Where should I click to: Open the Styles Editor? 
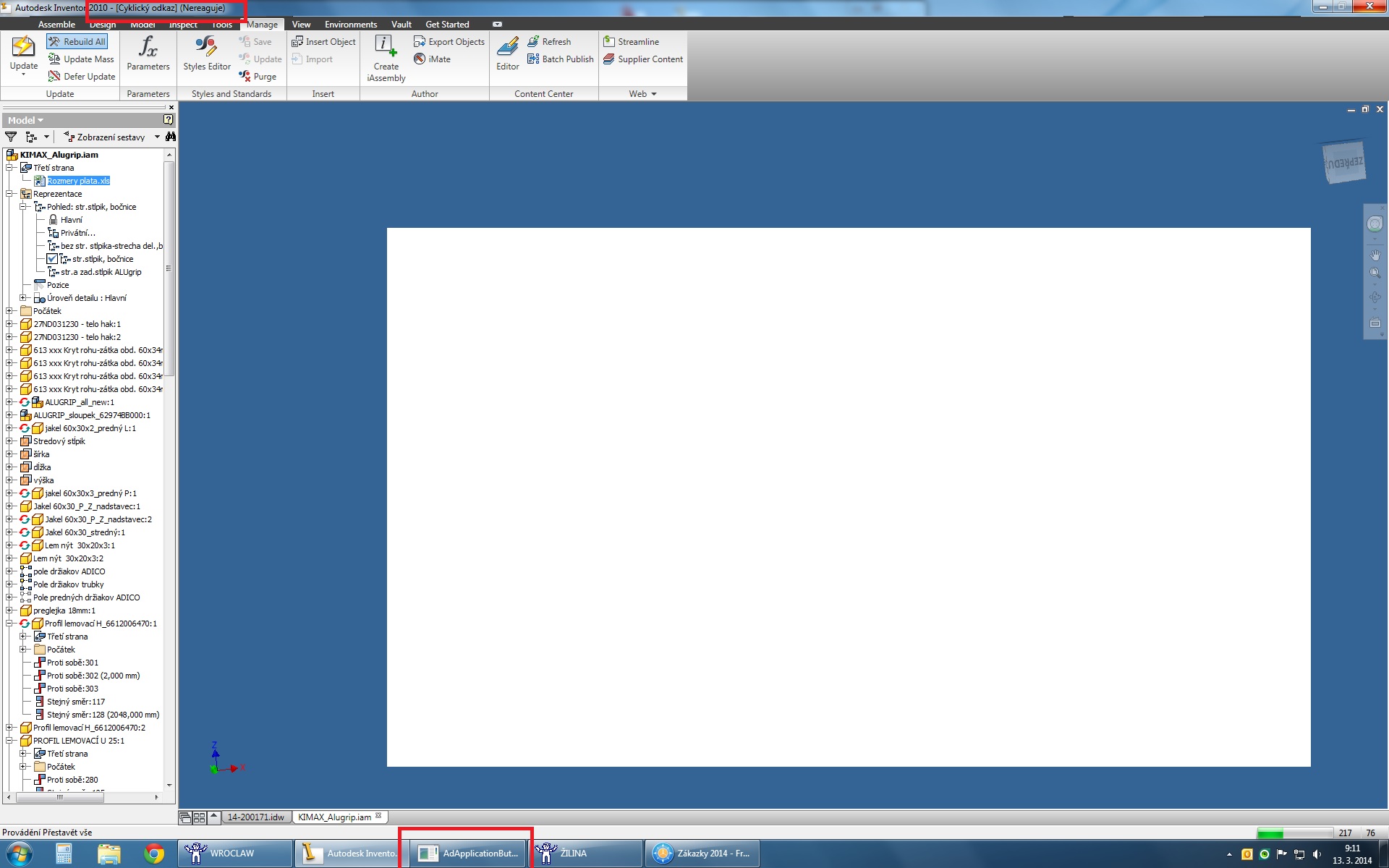click(206, 48)
